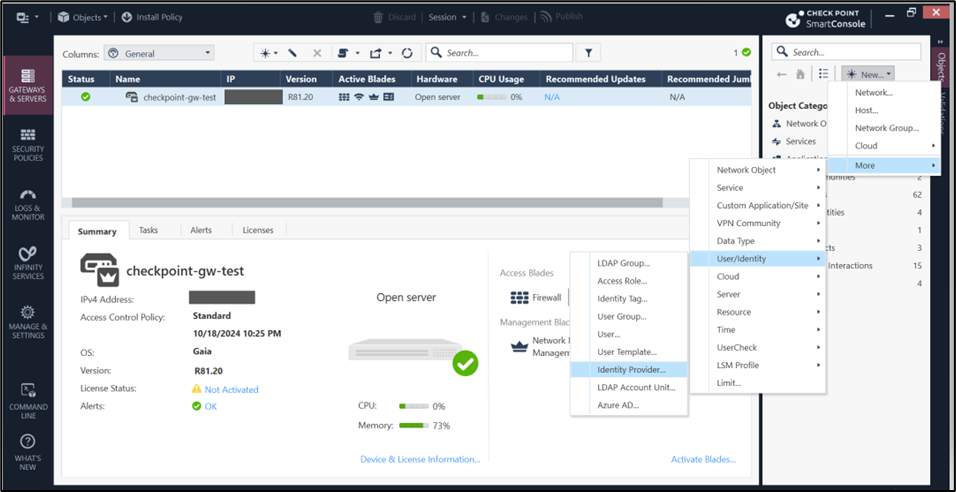Open the Columns General dropdown
The image size is (956, 492).
(x=160, y=53)
